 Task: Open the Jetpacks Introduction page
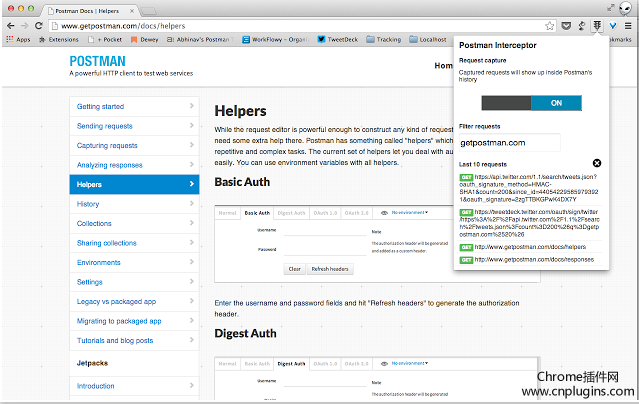coord(134,386)
